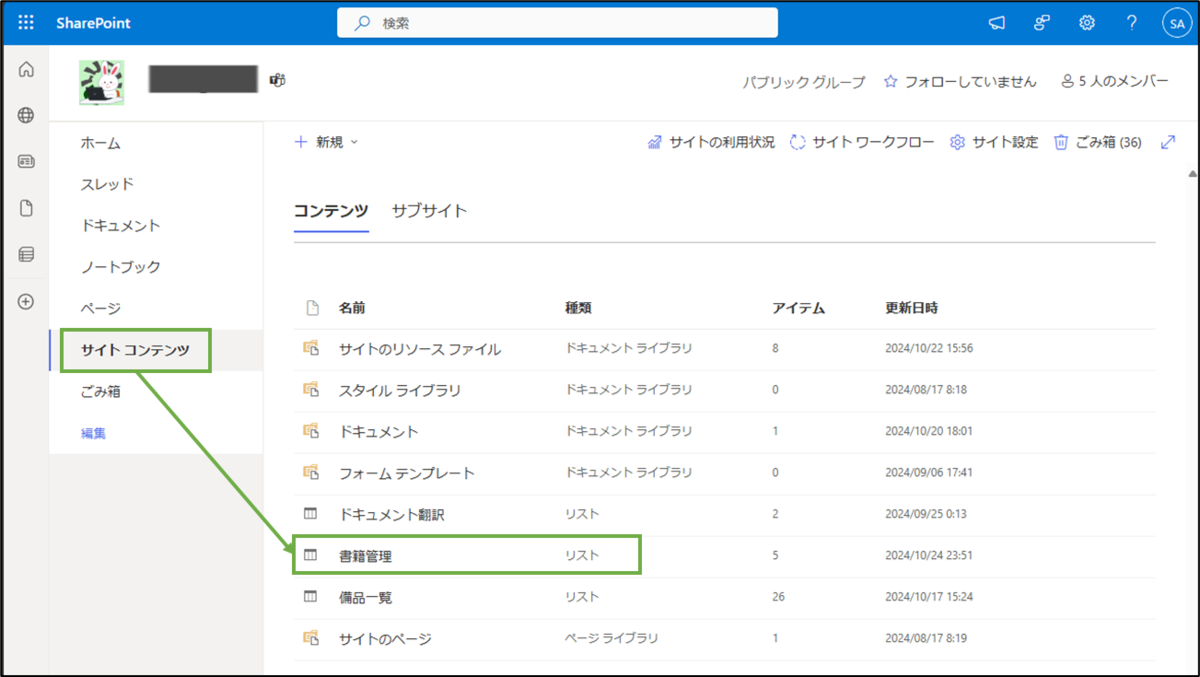Click into the 検索 search box
Screen dimensions: 1200x677
click(x=557, y=23)
